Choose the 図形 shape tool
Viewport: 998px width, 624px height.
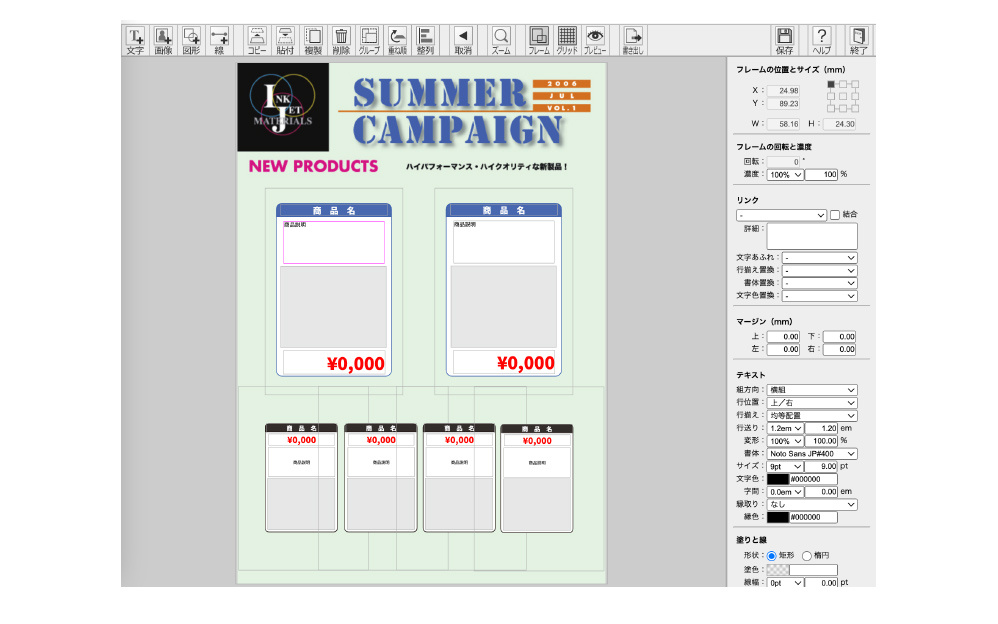point(191,40)
